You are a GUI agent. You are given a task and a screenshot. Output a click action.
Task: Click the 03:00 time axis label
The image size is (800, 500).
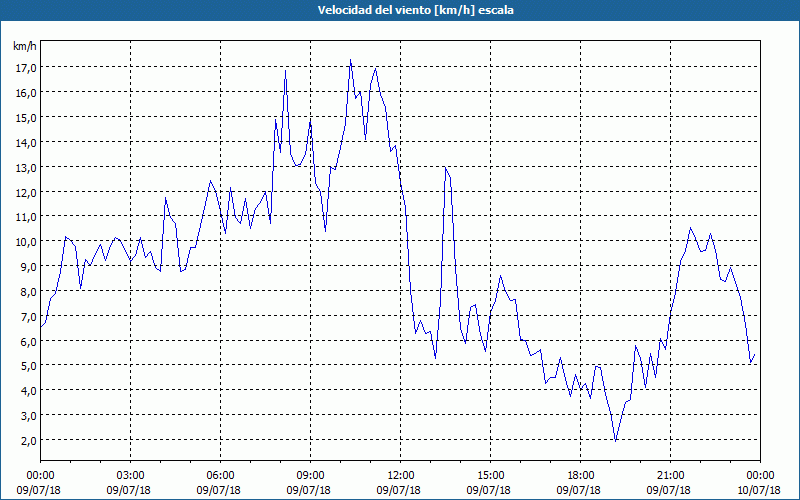pos(131,476)
